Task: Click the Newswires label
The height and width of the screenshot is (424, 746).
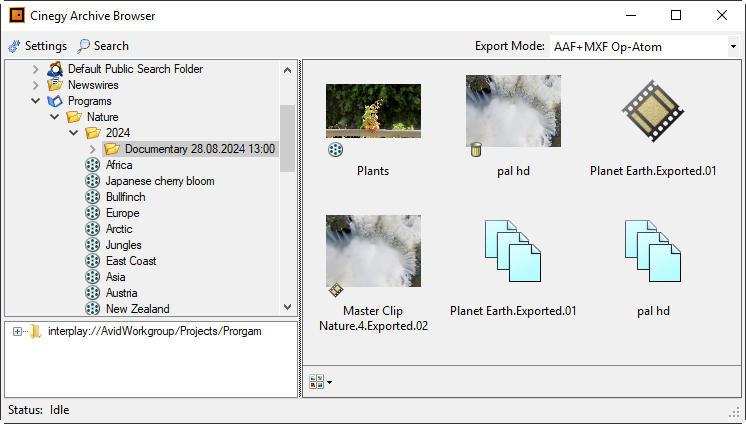Action: pyautogui.click(x=93, y=85)
